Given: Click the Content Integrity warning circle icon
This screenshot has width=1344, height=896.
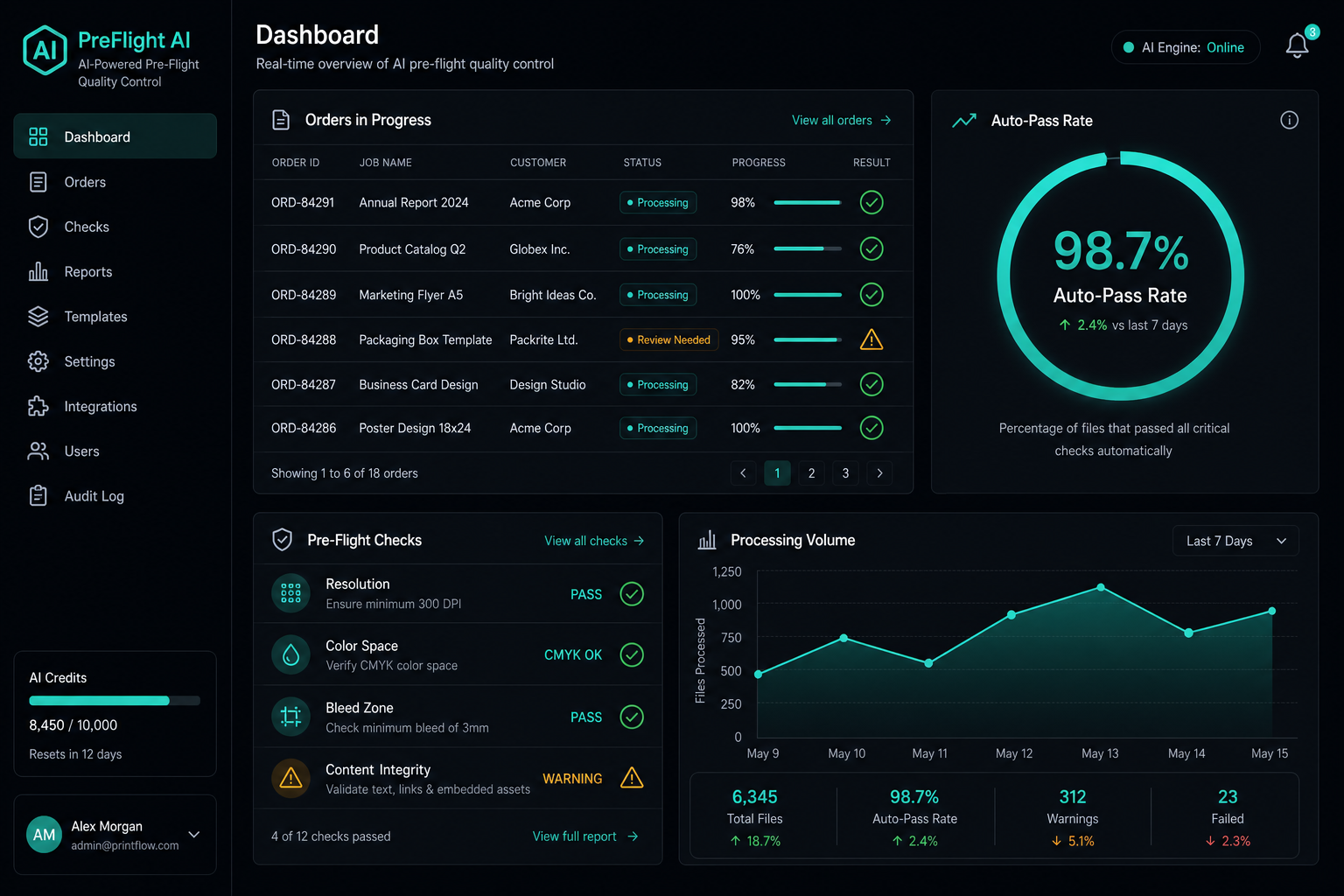Looking at the screenshot, I should click(290, 778).
